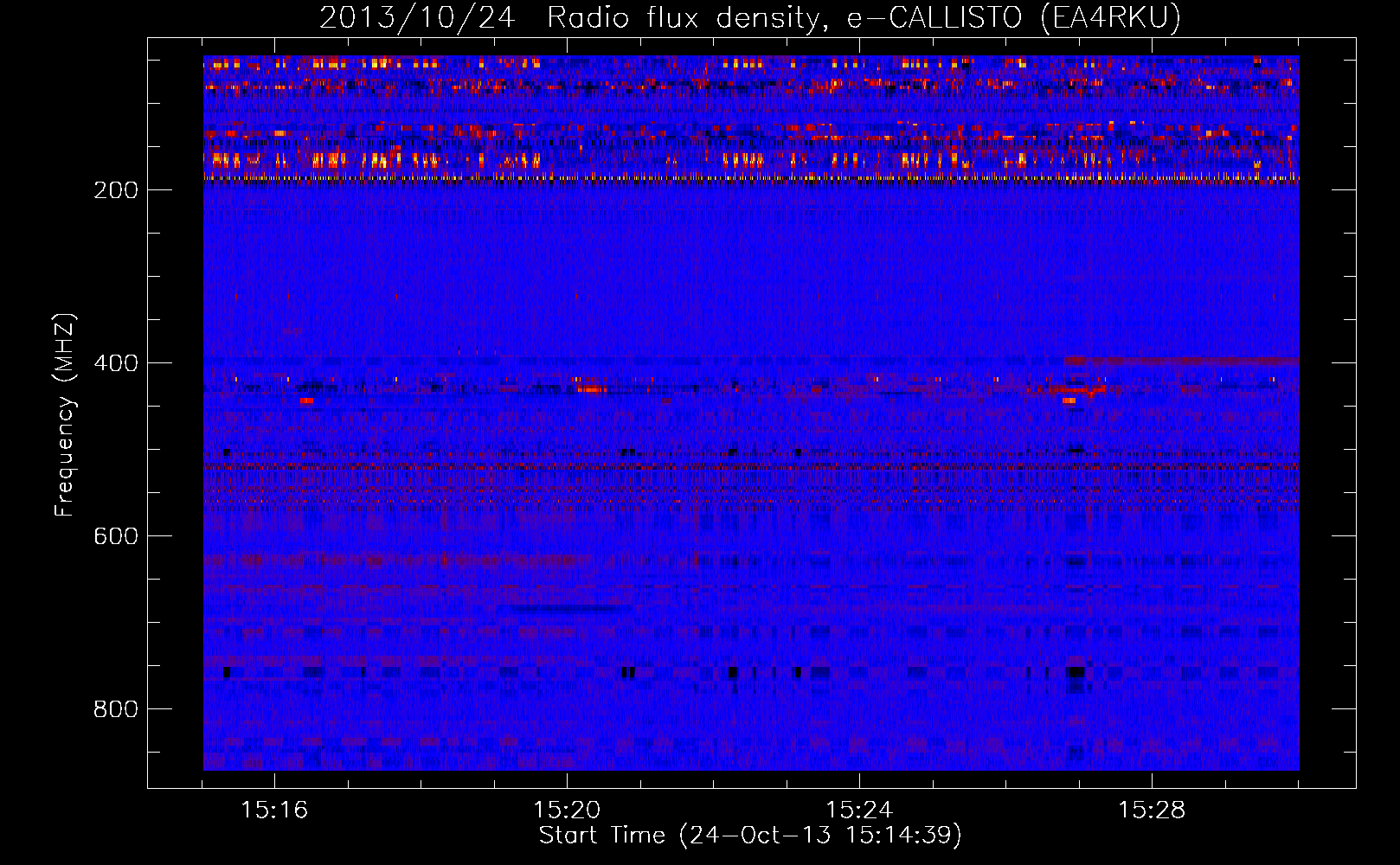Click the 15:20 time tick label
The height and width of the screenshot is (865, 1400).
coord(567,810)
